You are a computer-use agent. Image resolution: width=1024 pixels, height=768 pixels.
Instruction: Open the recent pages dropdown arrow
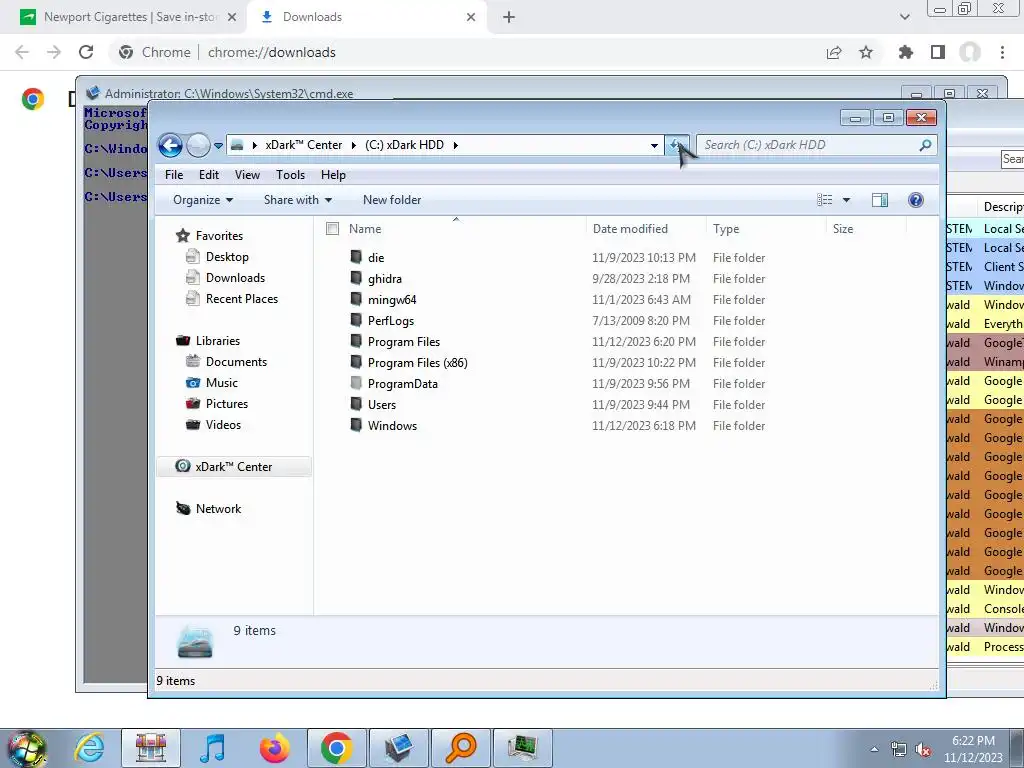pyautogui.click(x=218, y=146)
